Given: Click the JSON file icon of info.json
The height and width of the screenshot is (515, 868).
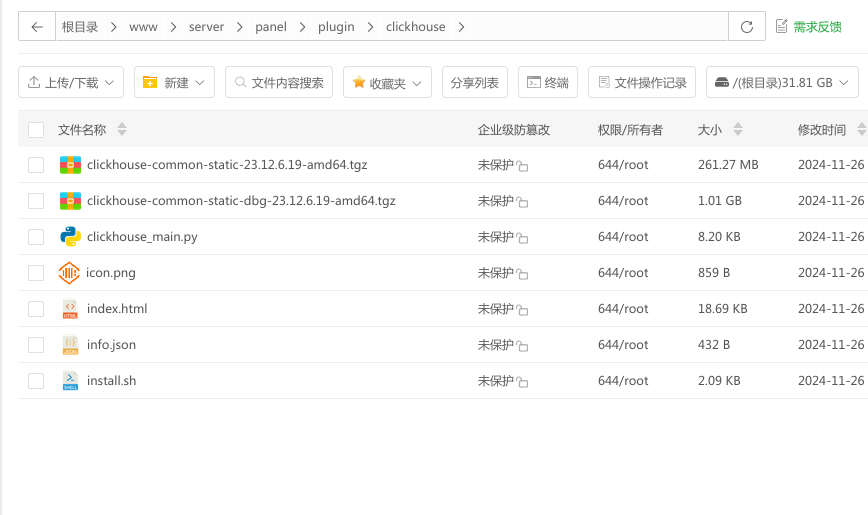Looking at the screenshot, I should coord(70,345).
